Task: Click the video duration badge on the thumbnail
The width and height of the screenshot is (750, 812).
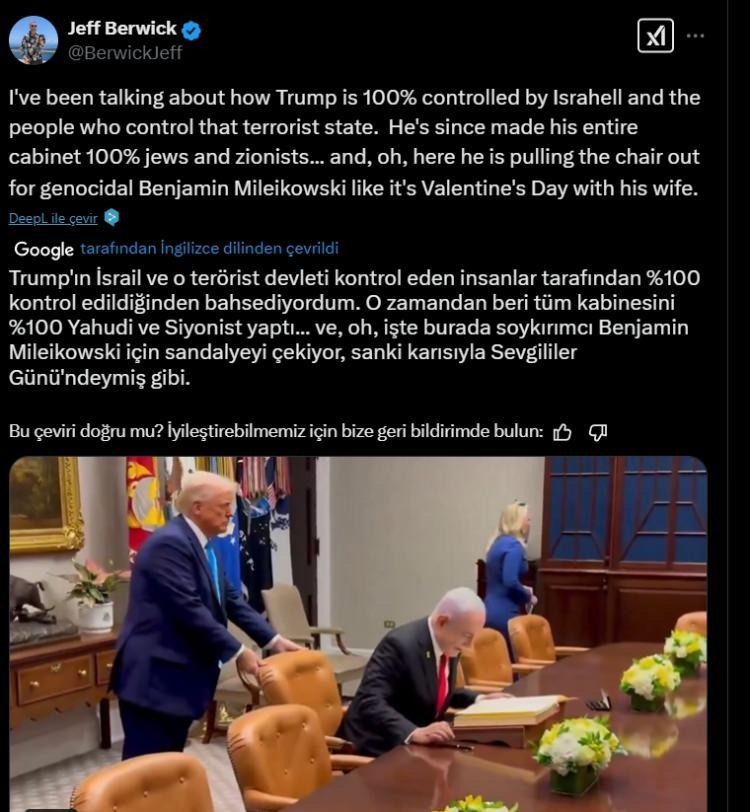Action: click(x=51, y=809)
